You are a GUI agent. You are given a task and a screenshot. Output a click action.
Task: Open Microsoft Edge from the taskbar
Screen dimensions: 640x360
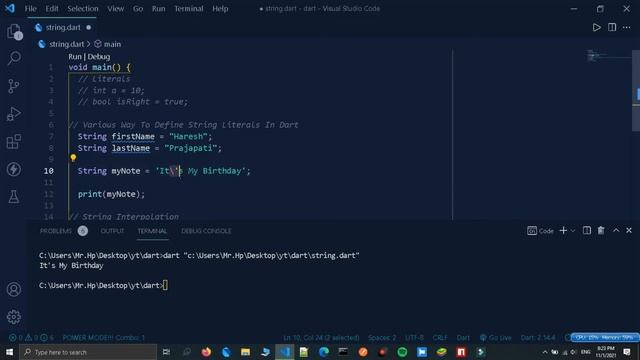(x=324, y=352)
